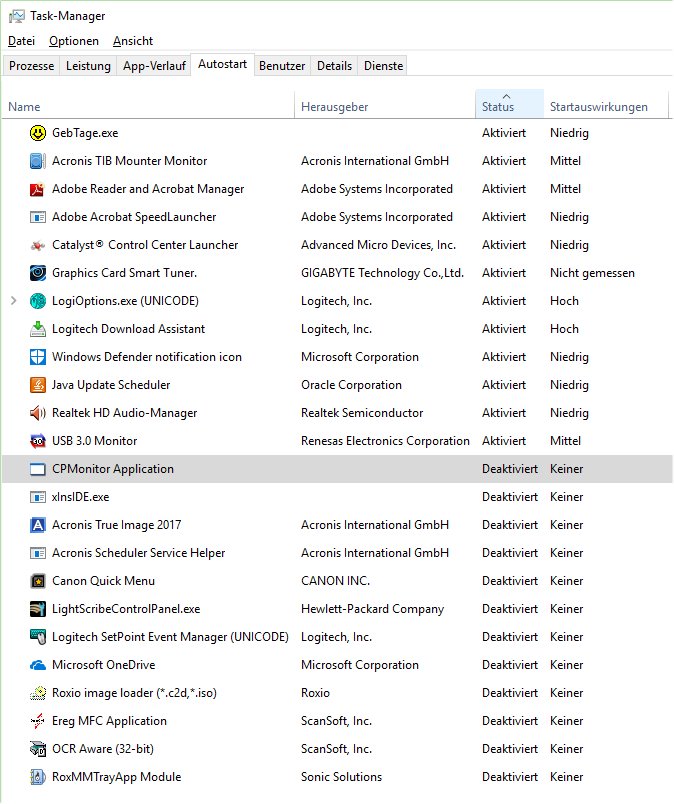Click 'Hoch' impact of Logitech Download Assistant
This screenshot has width=674, height=804.
[564, 329]
